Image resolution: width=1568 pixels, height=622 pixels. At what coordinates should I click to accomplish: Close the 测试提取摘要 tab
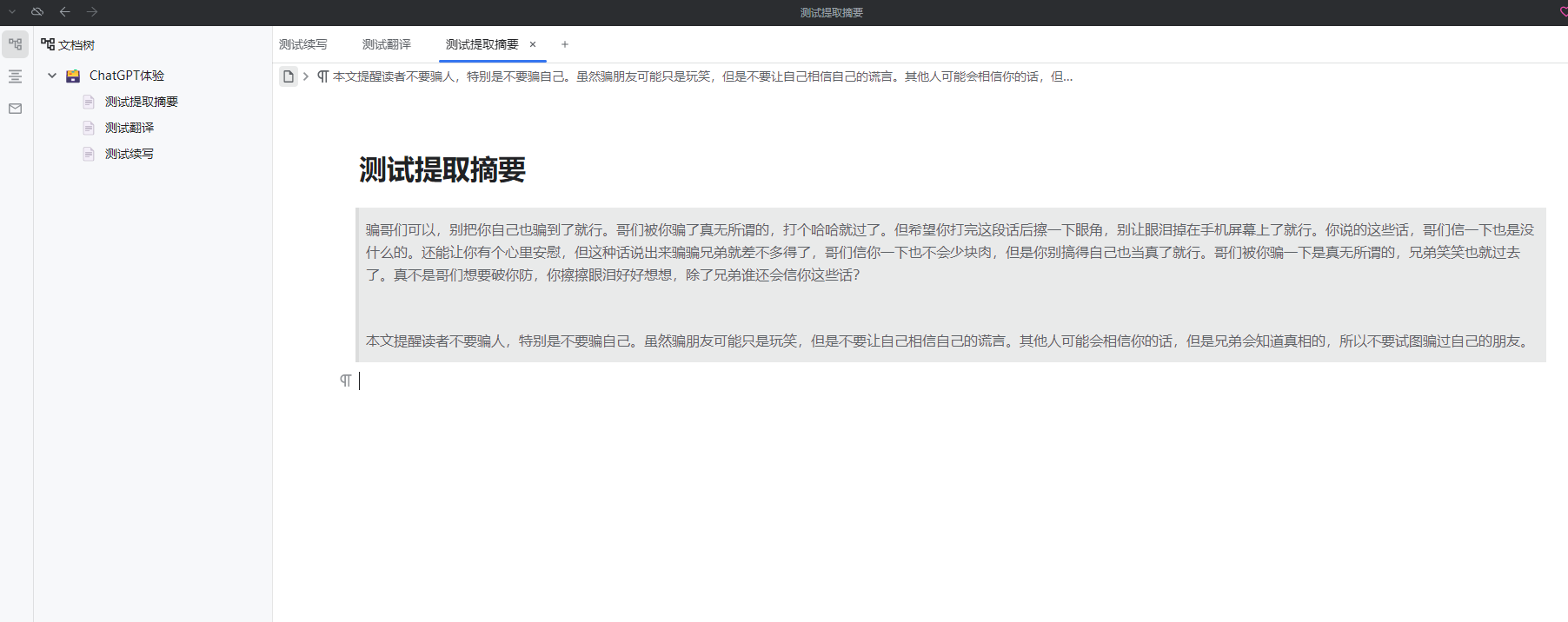[533, 44]
